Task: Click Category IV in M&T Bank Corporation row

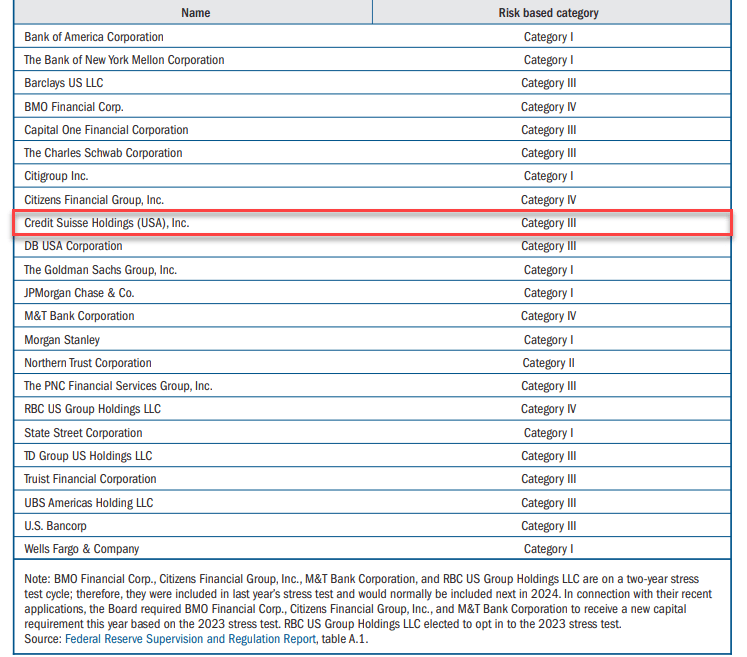Action: pyautogui.click(x=548, y=316)
